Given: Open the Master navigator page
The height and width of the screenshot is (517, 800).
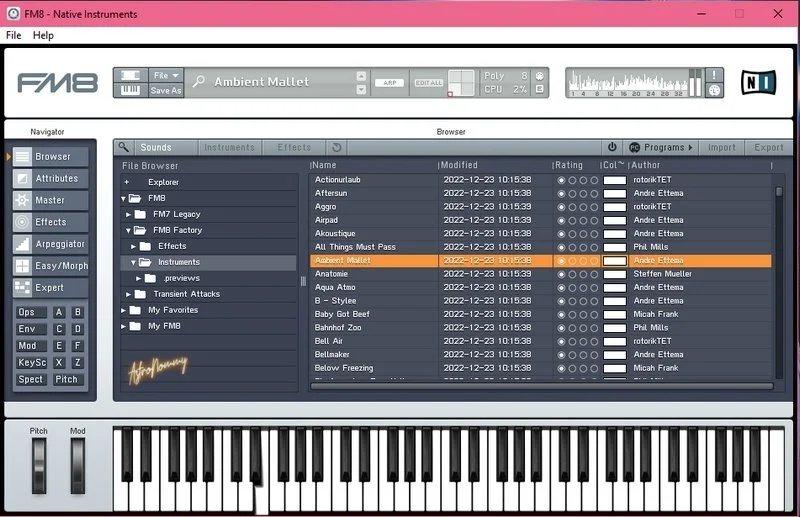Looking at the screenshot, I should click(x=50, y=201).
